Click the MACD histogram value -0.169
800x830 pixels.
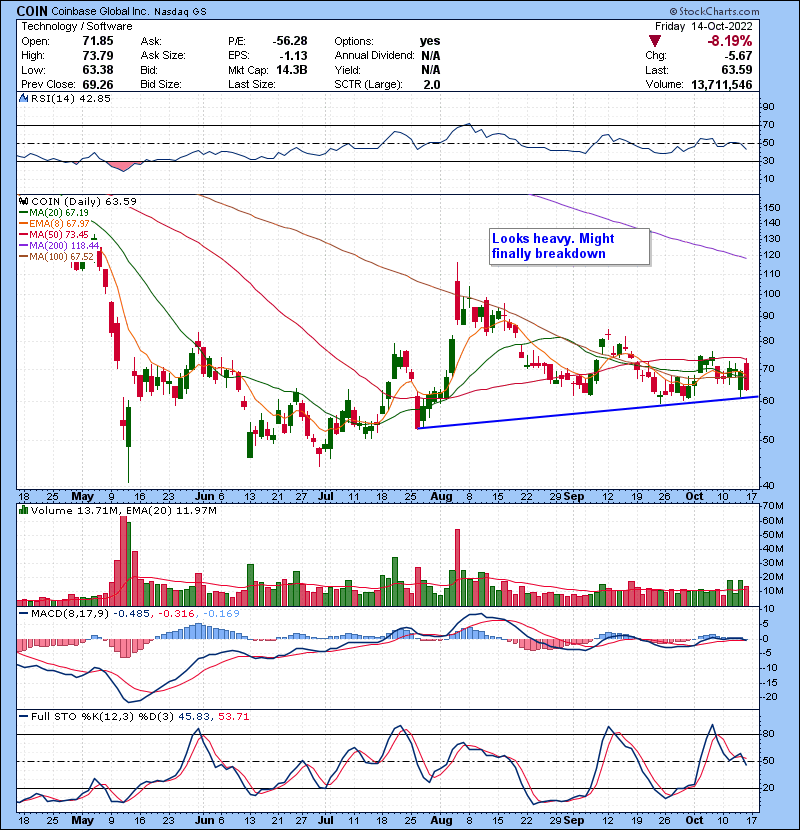[220, 614]
